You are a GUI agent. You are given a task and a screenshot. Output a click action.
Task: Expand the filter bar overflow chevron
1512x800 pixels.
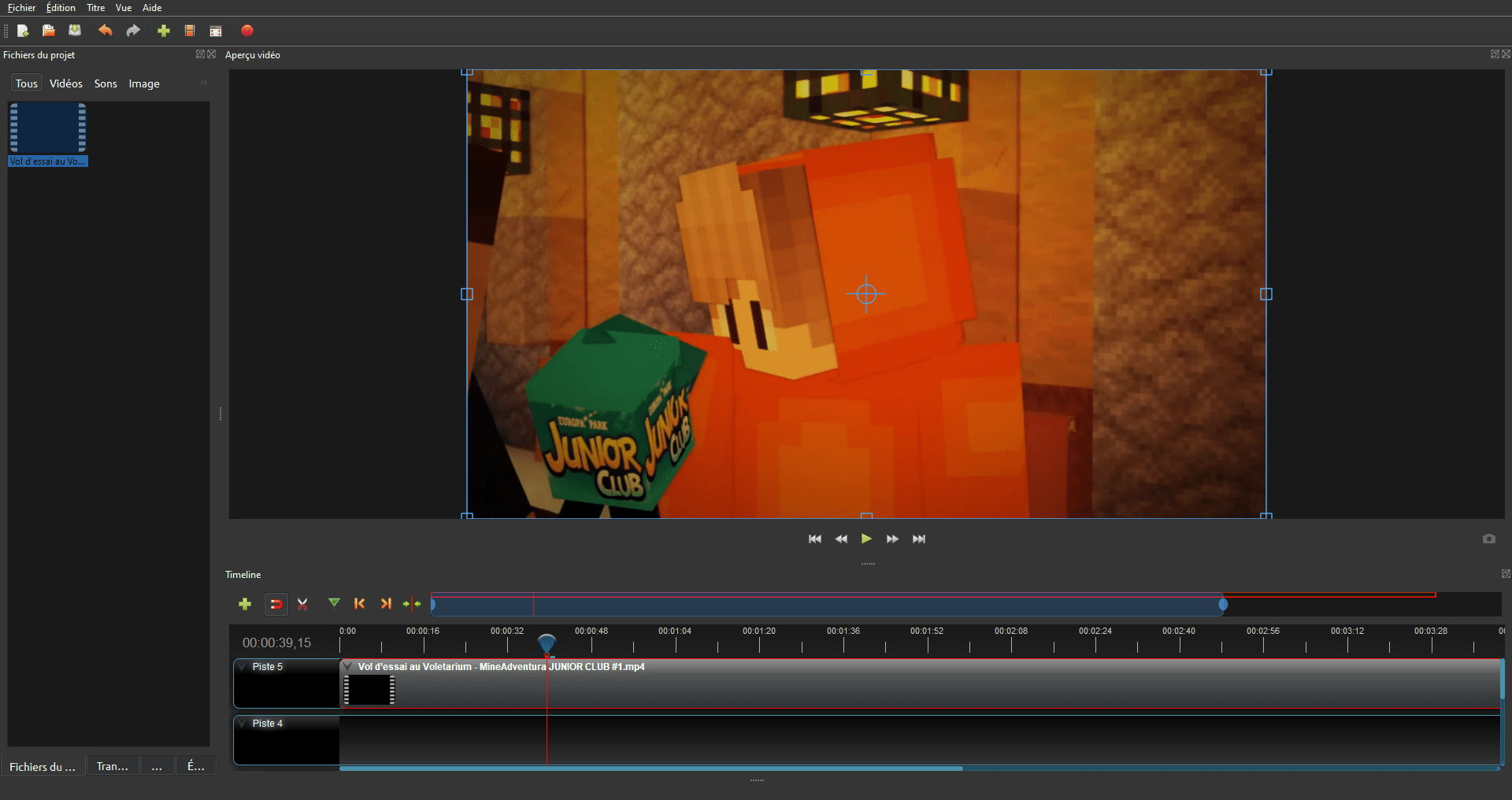(x=204, y=83)
